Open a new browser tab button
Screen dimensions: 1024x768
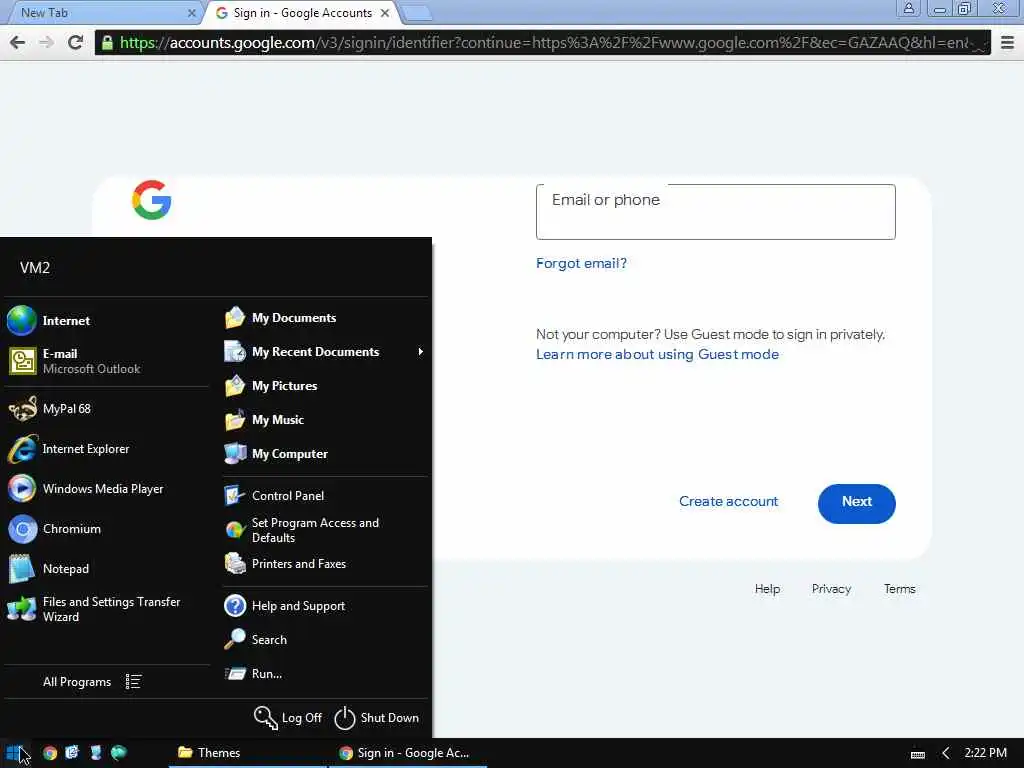click(x=417, y=13)
